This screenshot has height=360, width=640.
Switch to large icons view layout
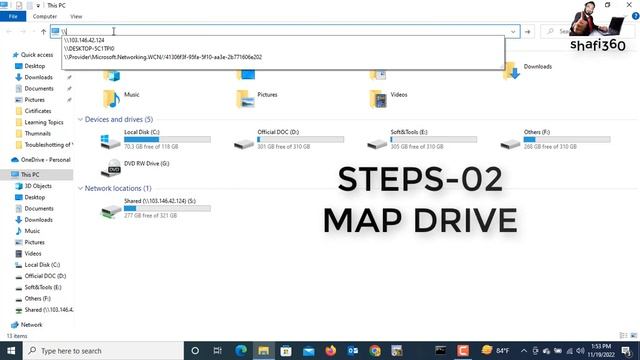pos(633,336)
